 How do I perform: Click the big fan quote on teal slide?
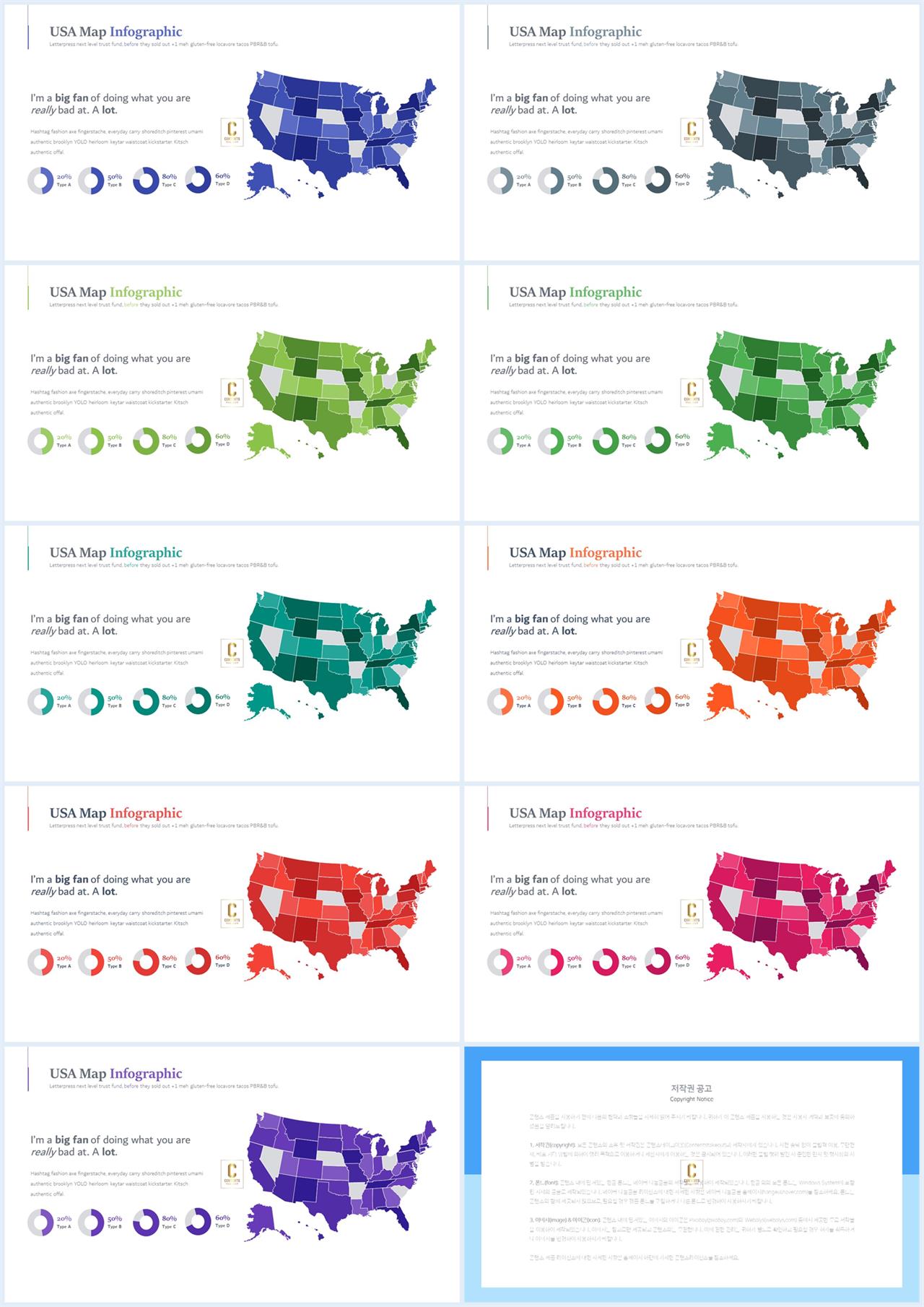pyautogui.click(x=110, y=625)
